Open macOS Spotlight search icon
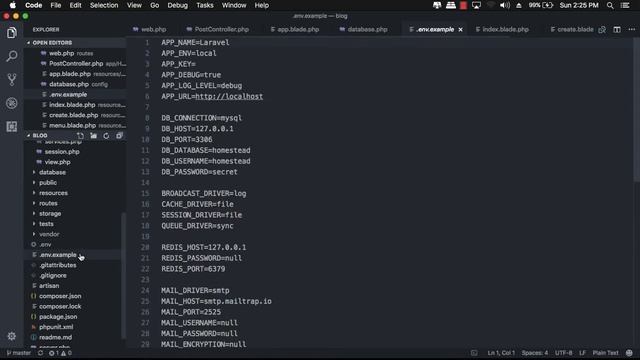 pyautogui.click(x=610, y=5)
